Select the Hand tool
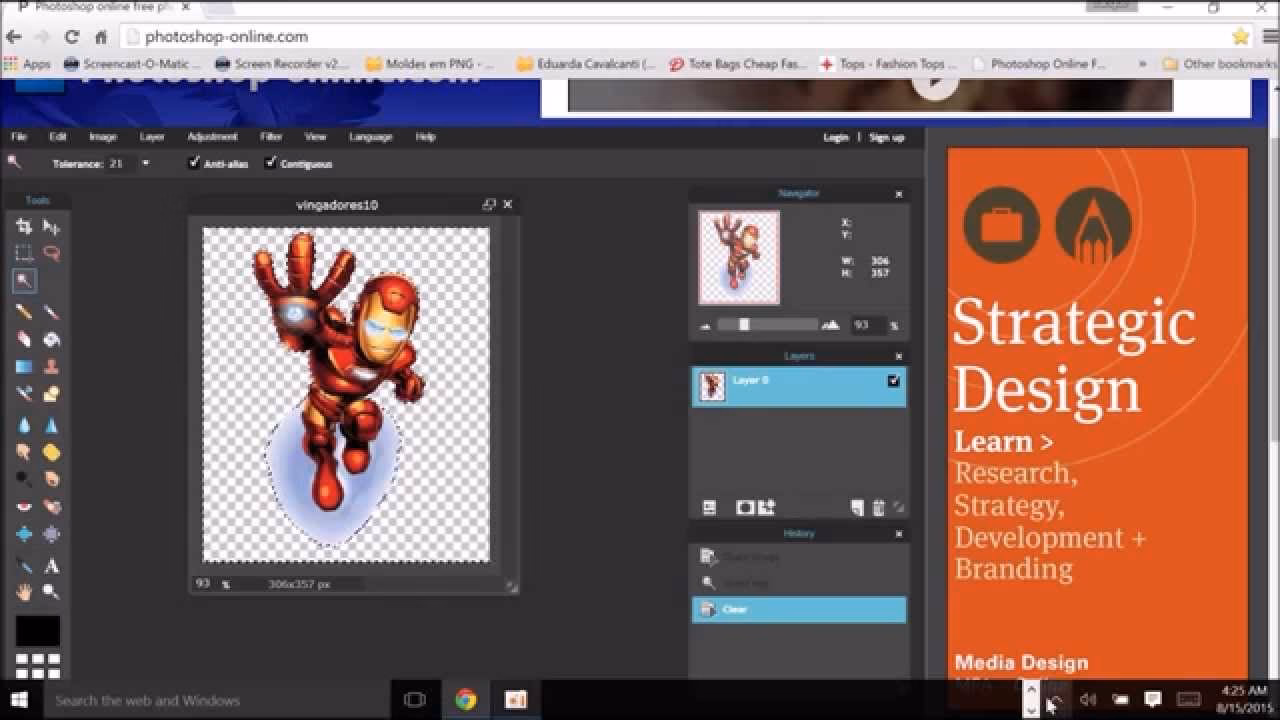Viewport: 1280px width, 720px height. [24, 592]
